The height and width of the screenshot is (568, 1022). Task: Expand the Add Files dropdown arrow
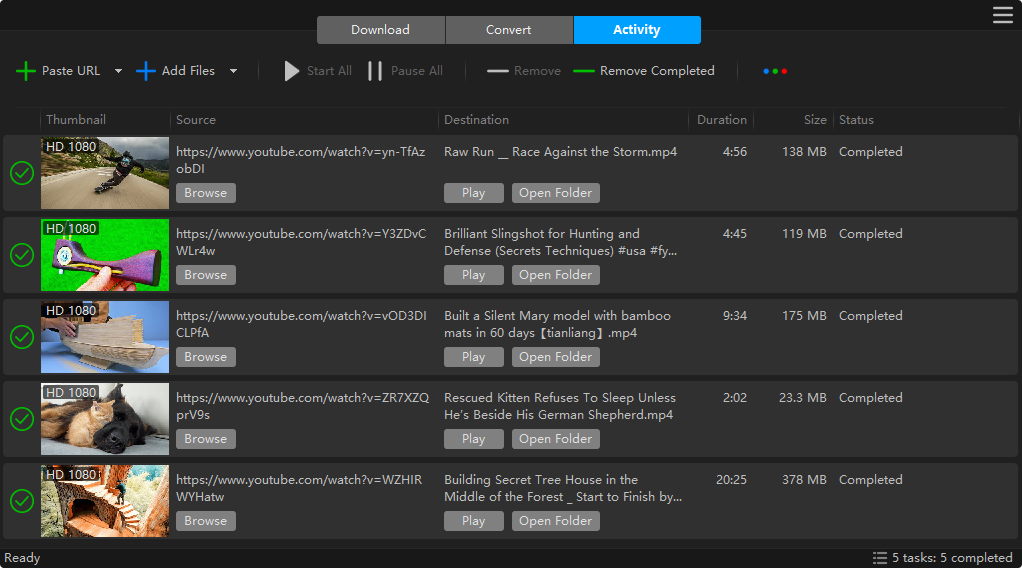tap(233, 71)
